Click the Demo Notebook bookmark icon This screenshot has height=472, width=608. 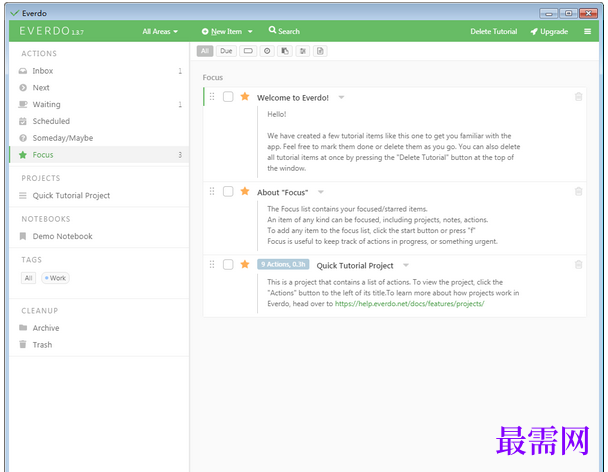[x=23, y=236]
